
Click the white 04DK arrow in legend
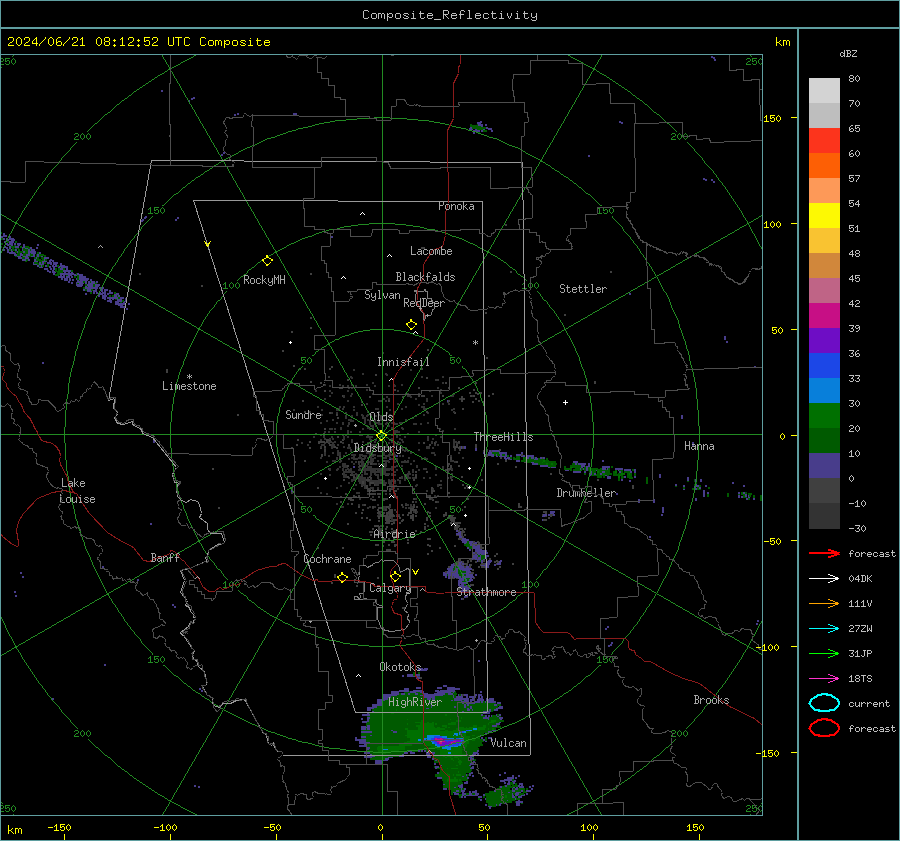(x=824, y=579)
